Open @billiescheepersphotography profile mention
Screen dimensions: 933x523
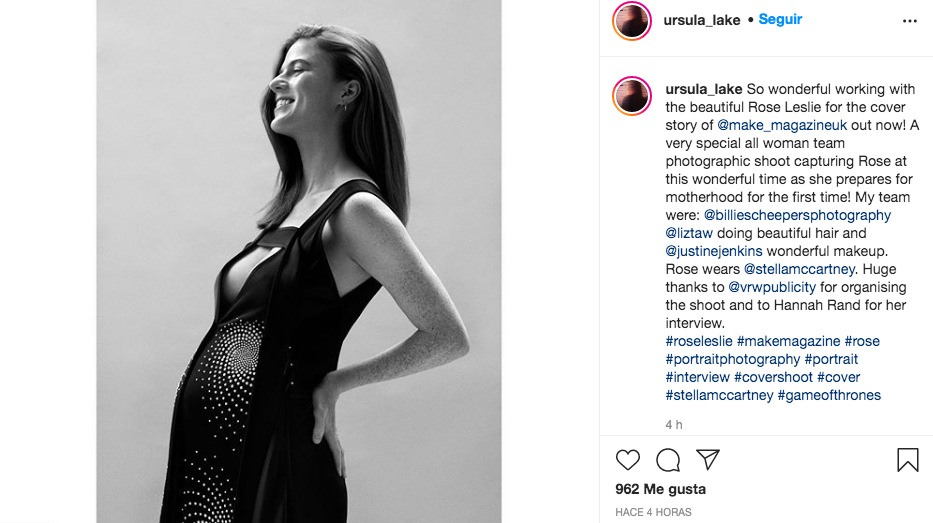pos(797,215)
